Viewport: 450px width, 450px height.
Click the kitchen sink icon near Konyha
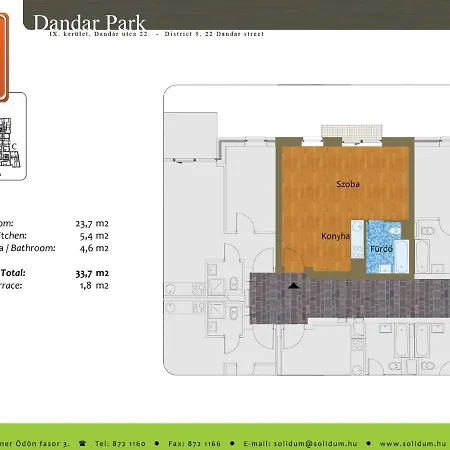[x=358, y=227]
